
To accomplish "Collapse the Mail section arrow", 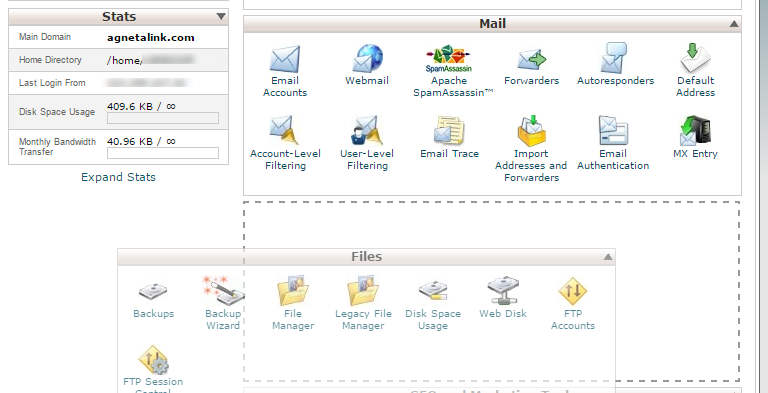I will 733,24.
